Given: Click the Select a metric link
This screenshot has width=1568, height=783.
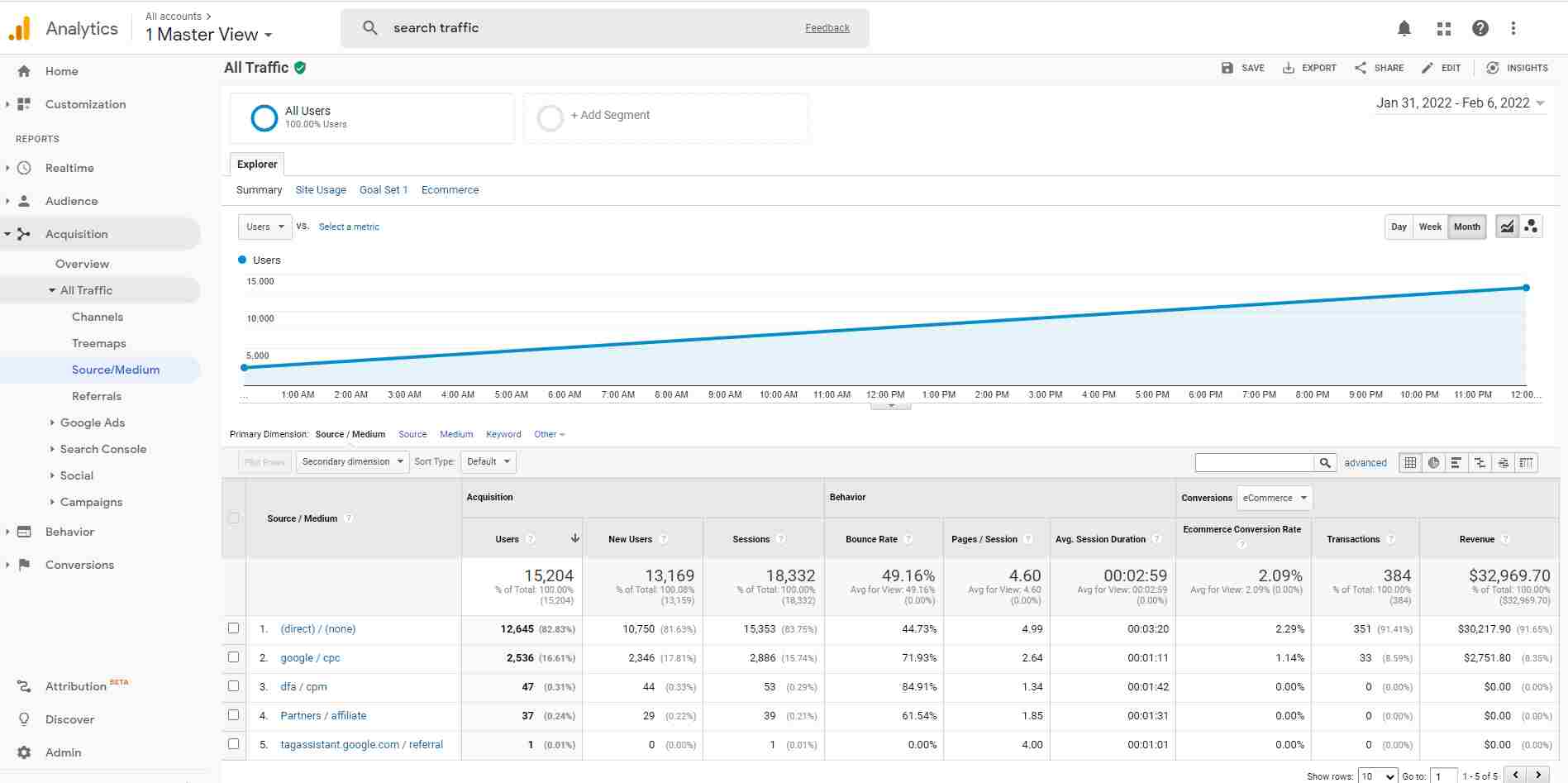Looking at the screenshot, I should click(x=349, y=226).
